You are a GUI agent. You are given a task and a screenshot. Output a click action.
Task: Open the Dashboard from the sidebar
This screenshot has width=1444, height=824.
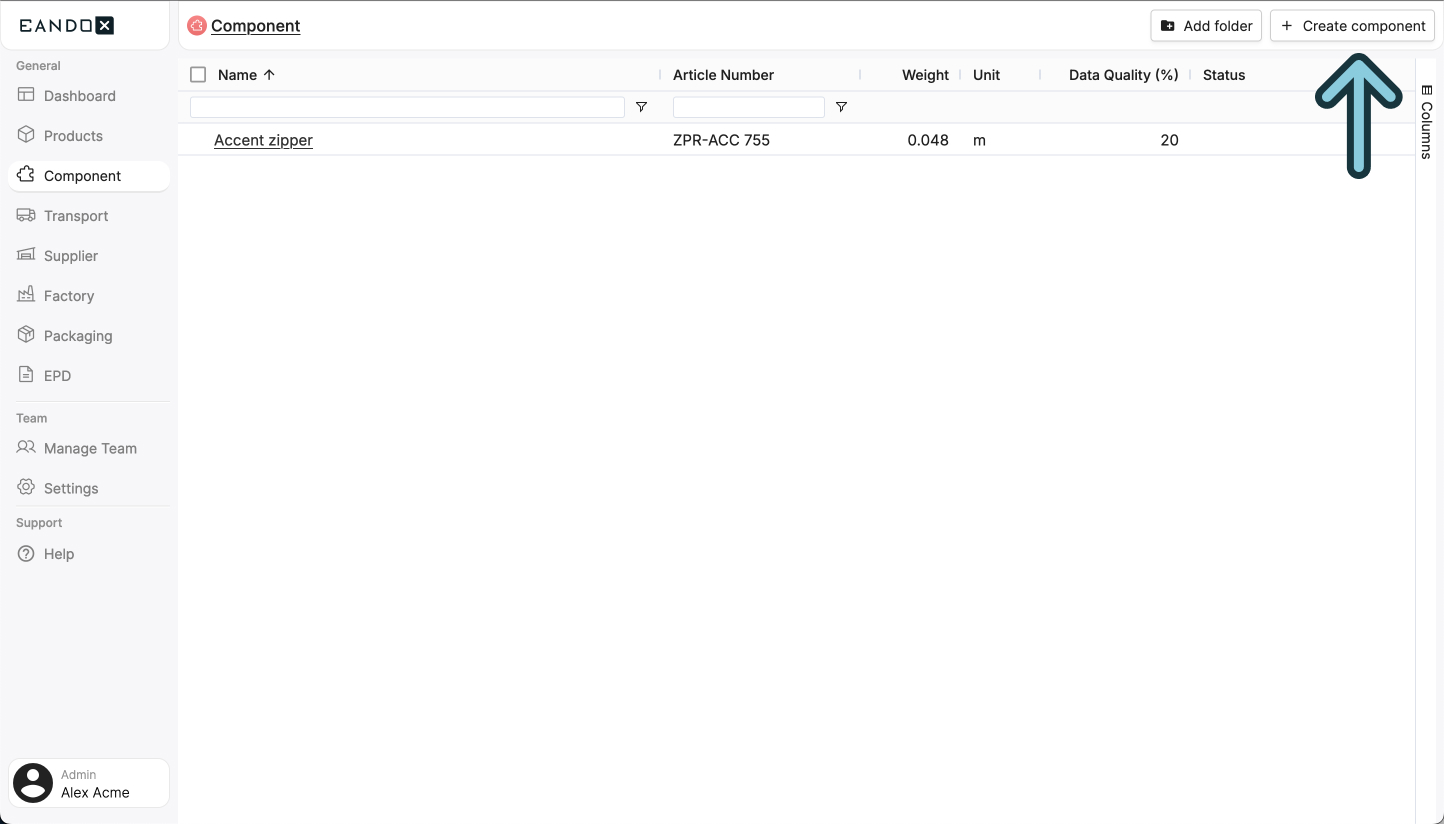tap(78, 95)
